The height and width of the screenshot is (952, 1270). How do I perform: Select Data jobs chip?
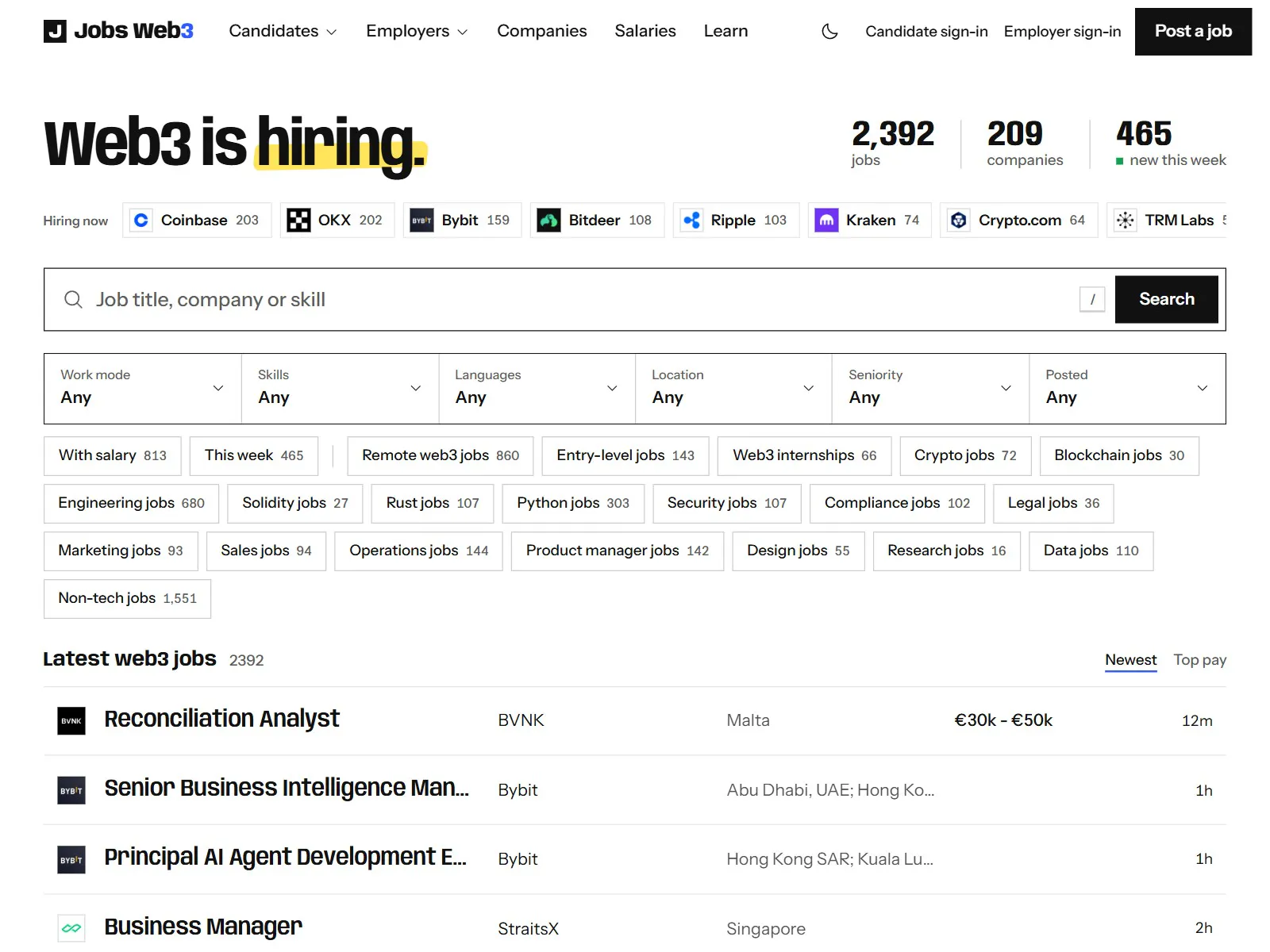tap(1091, 551)
